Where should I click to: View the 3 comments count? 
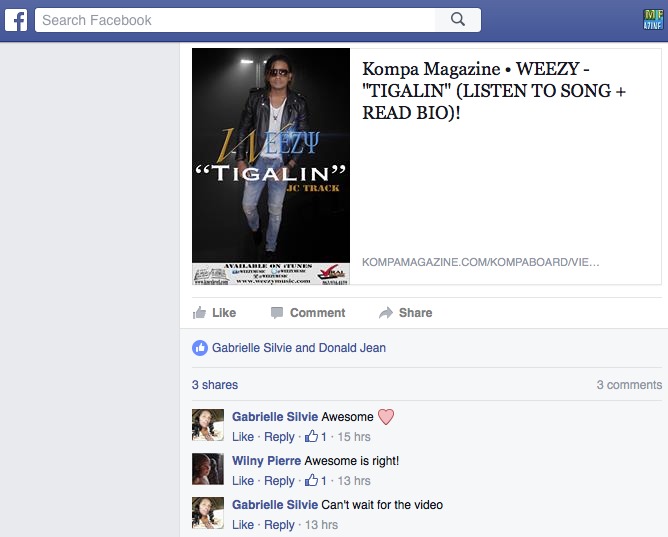[629, 385]
